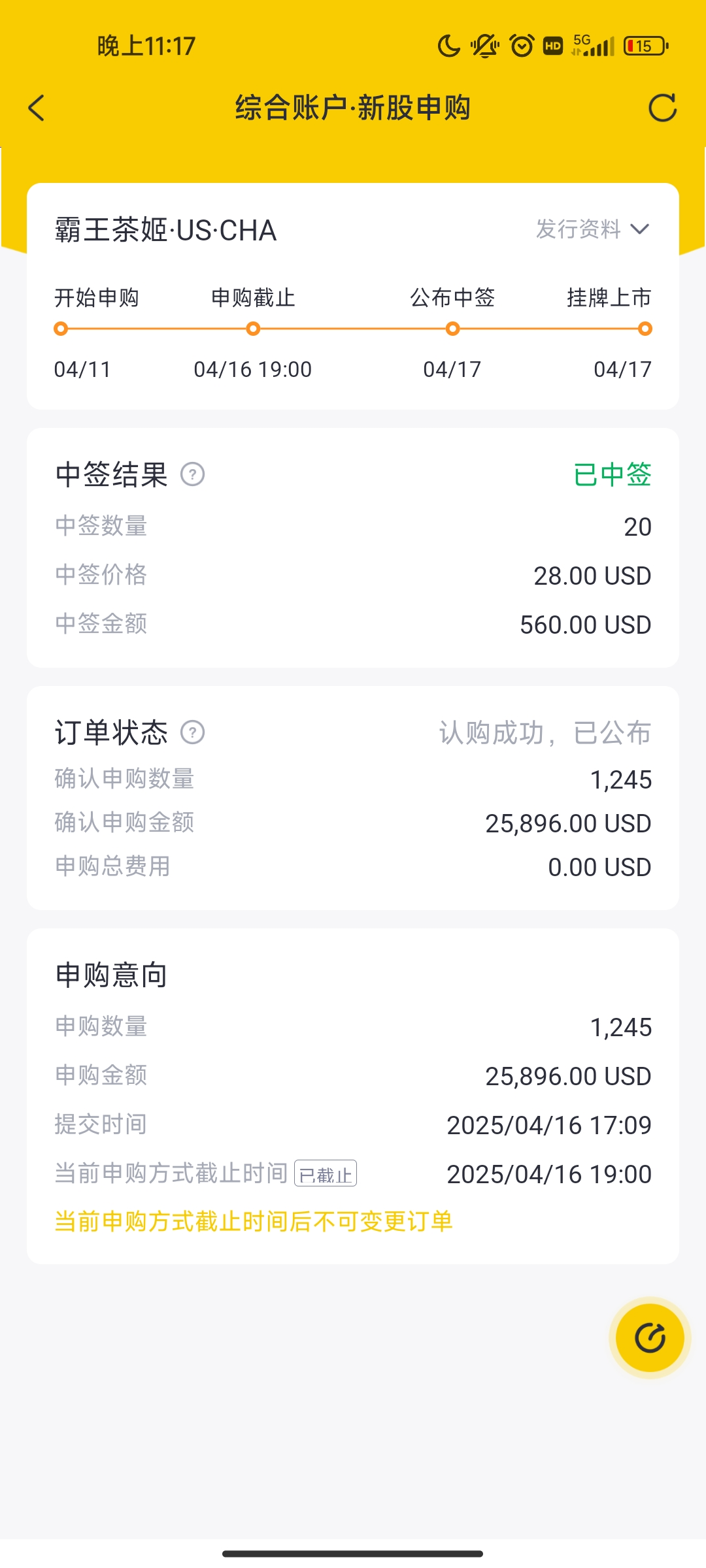Refresh the page via top-right icon
Image resolution: width=706 pixels, height=1568 pixels.
(x=662, y=108)
